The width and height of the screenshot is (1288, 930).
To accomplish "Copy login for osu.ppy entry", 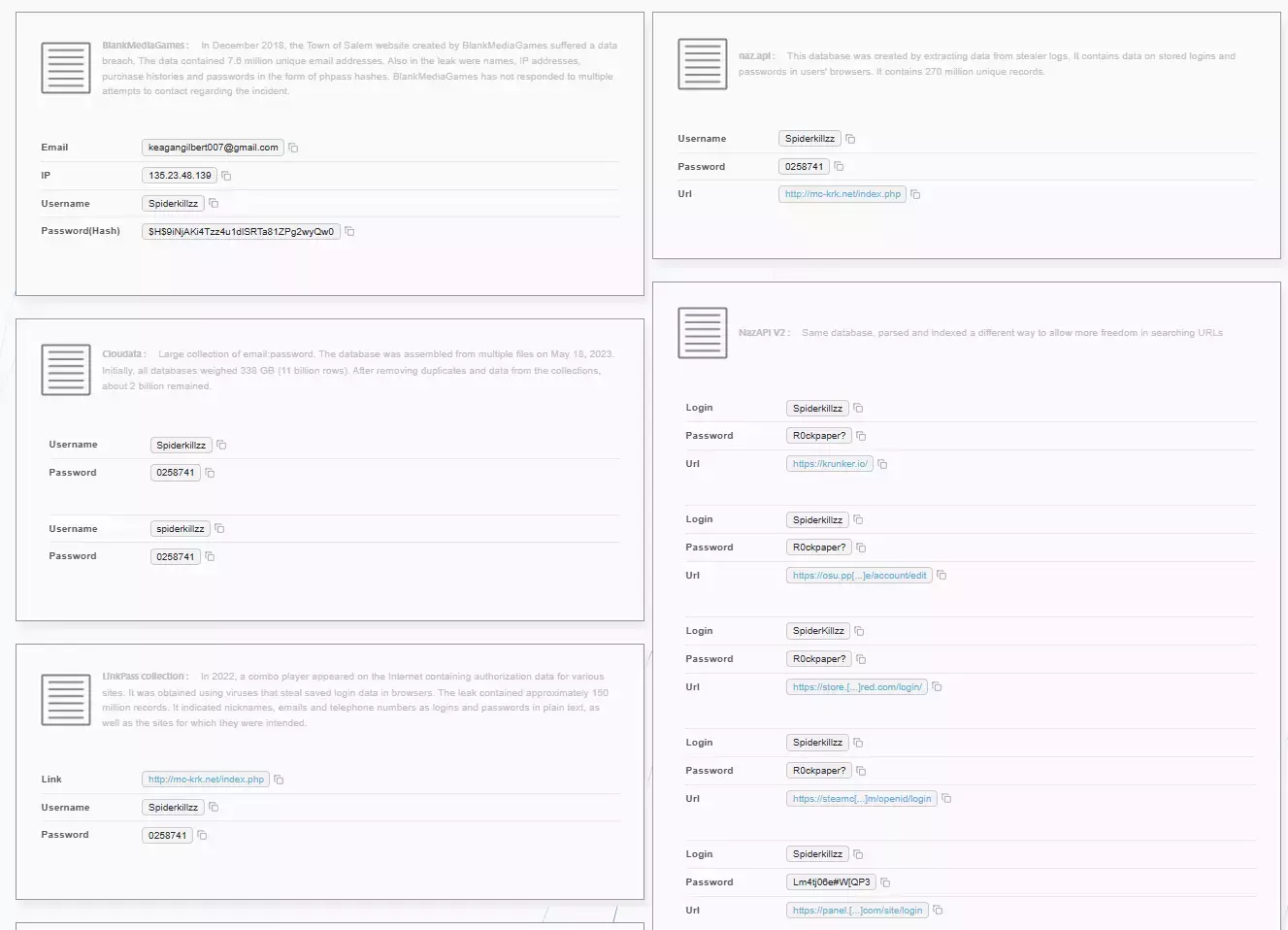I will [x=858, y=520].
